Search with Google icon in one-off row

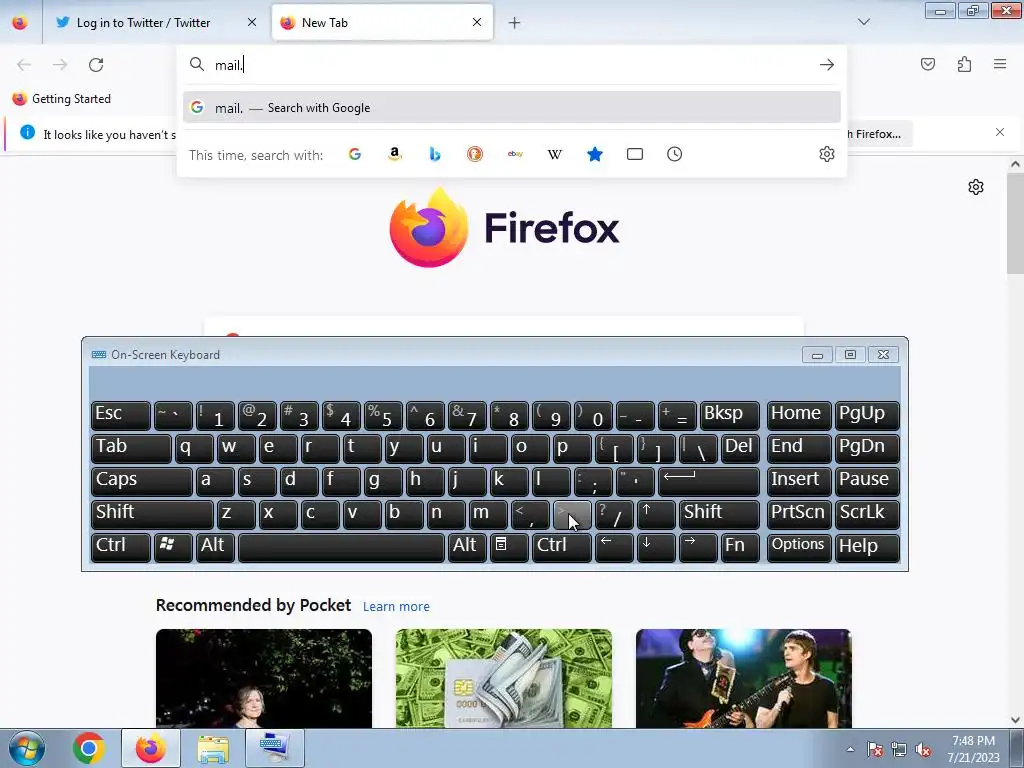pyautogui.click(x=355, y=154)
